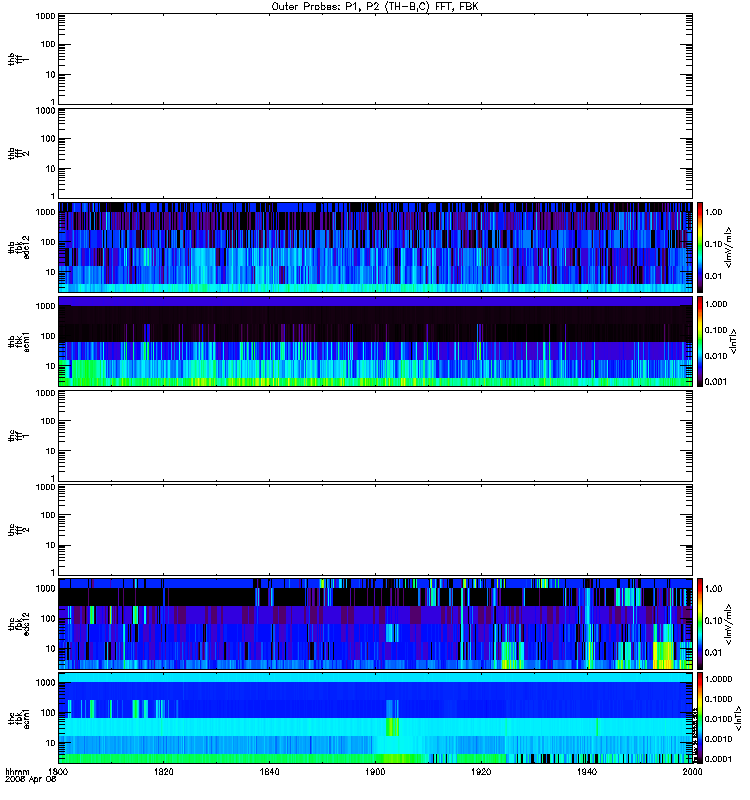Viewport: 750px width, 800px height.
Task: Click the 'thc fbk scm1' y-axis label
Action: (19, 718)
